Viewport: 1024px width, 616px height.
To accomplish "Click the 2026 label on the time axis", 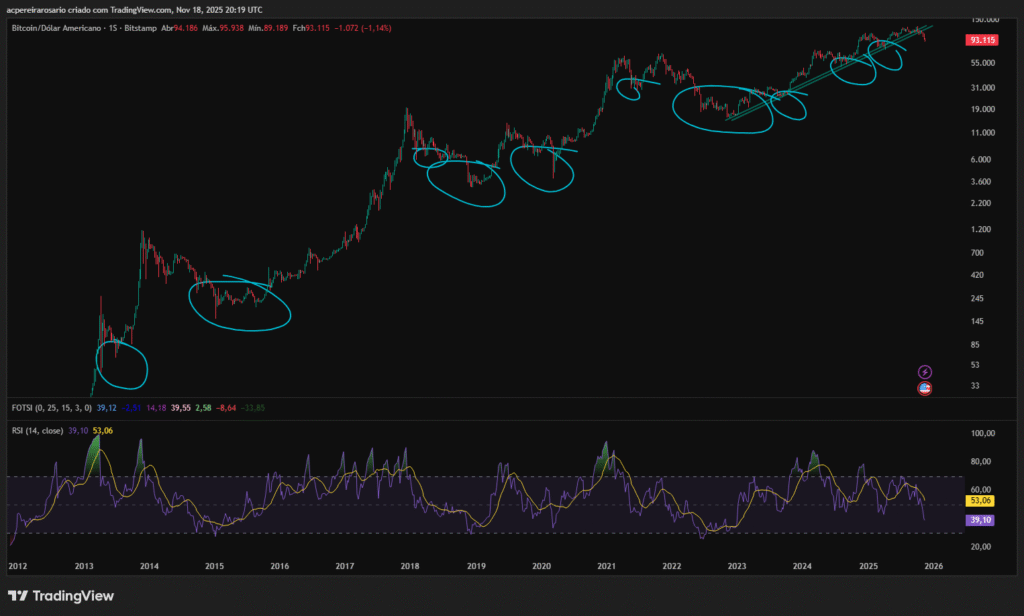I will pyautogui.click(x=934, y=566).
